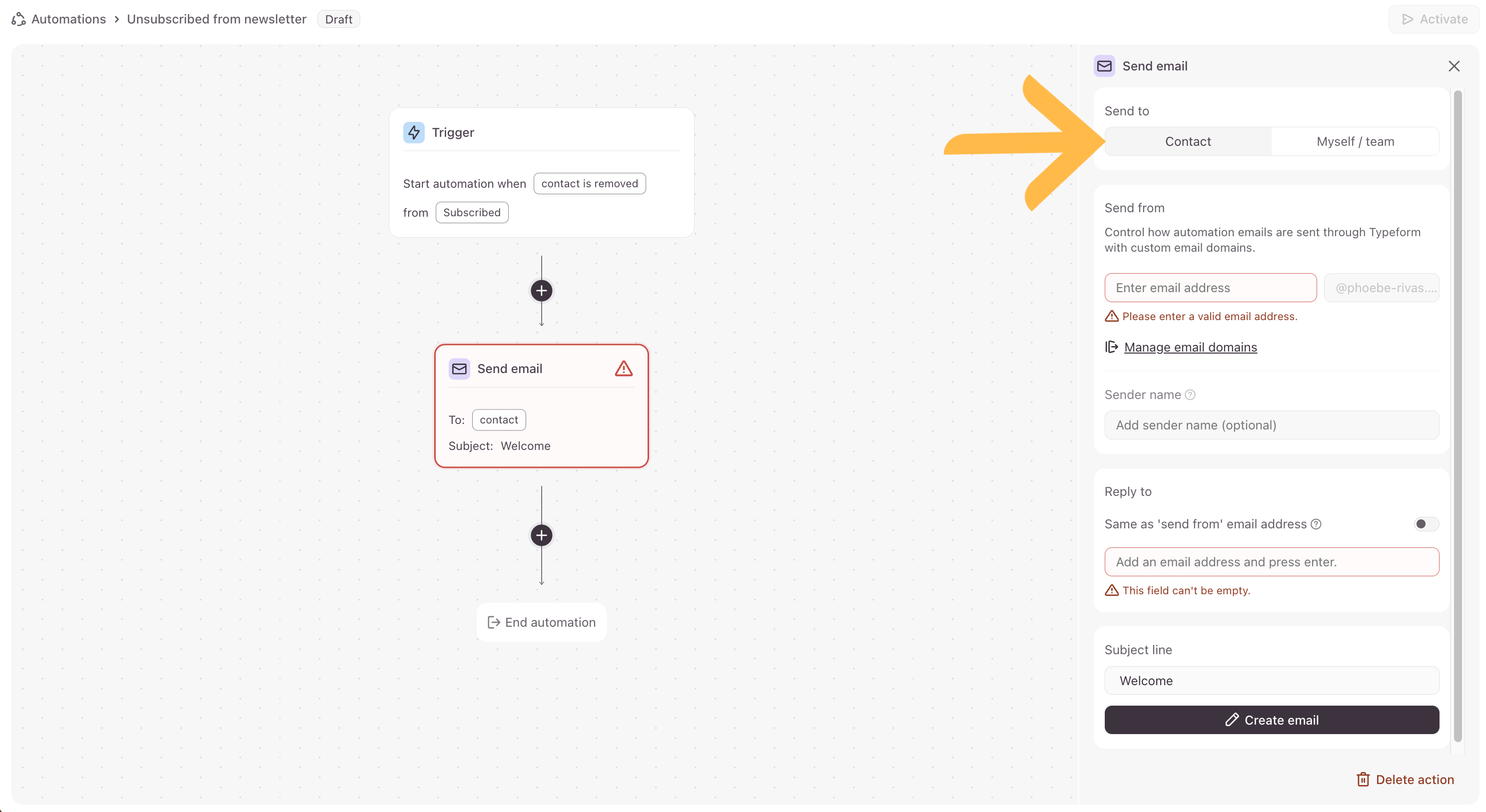Image resolution: width=1486 pixels, height=812 pixels.
Task: Click the Trigger lightning bolt icon
Action: pos(414,132)
